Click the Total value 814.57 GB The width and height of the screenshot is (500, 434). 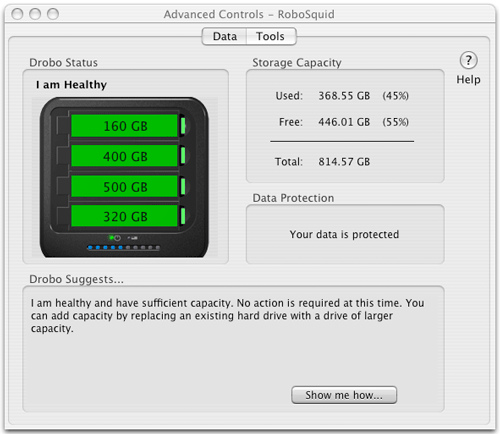[344, 162]
